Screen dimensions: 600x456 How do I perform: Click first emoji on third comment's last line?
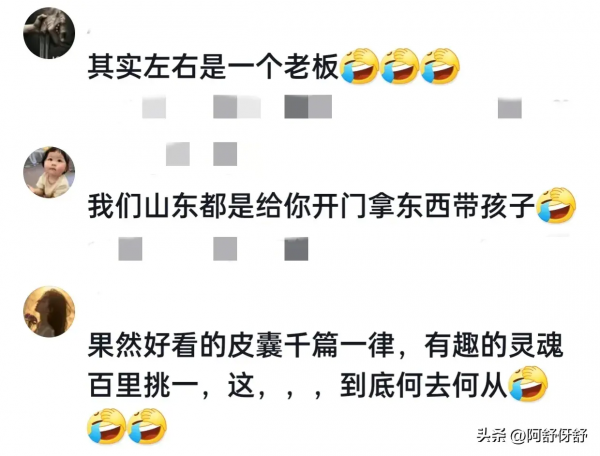106,426
